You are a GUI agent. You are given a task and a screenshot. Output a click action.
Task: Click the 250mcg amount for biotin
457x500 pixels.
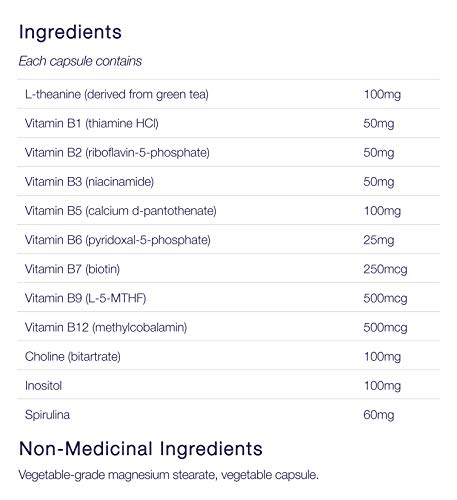385,269
